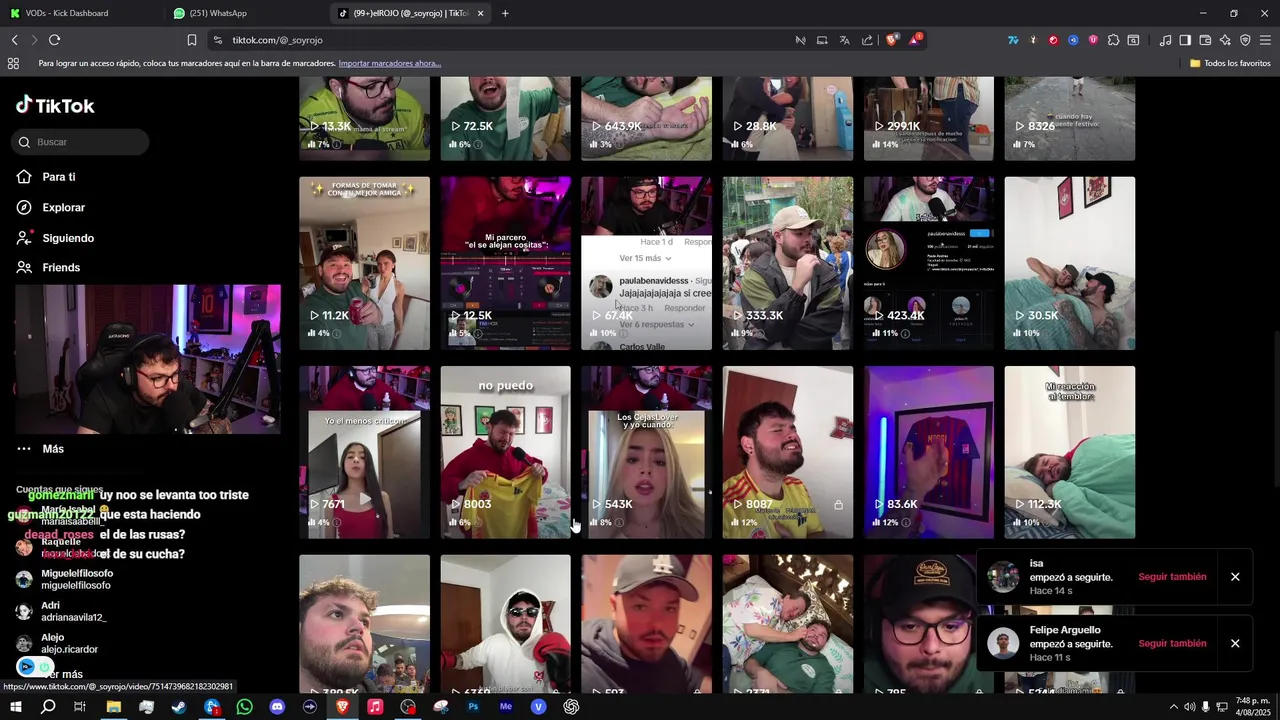Click the TikTok logo
The image size is (1280, 720).
(55, 105)
